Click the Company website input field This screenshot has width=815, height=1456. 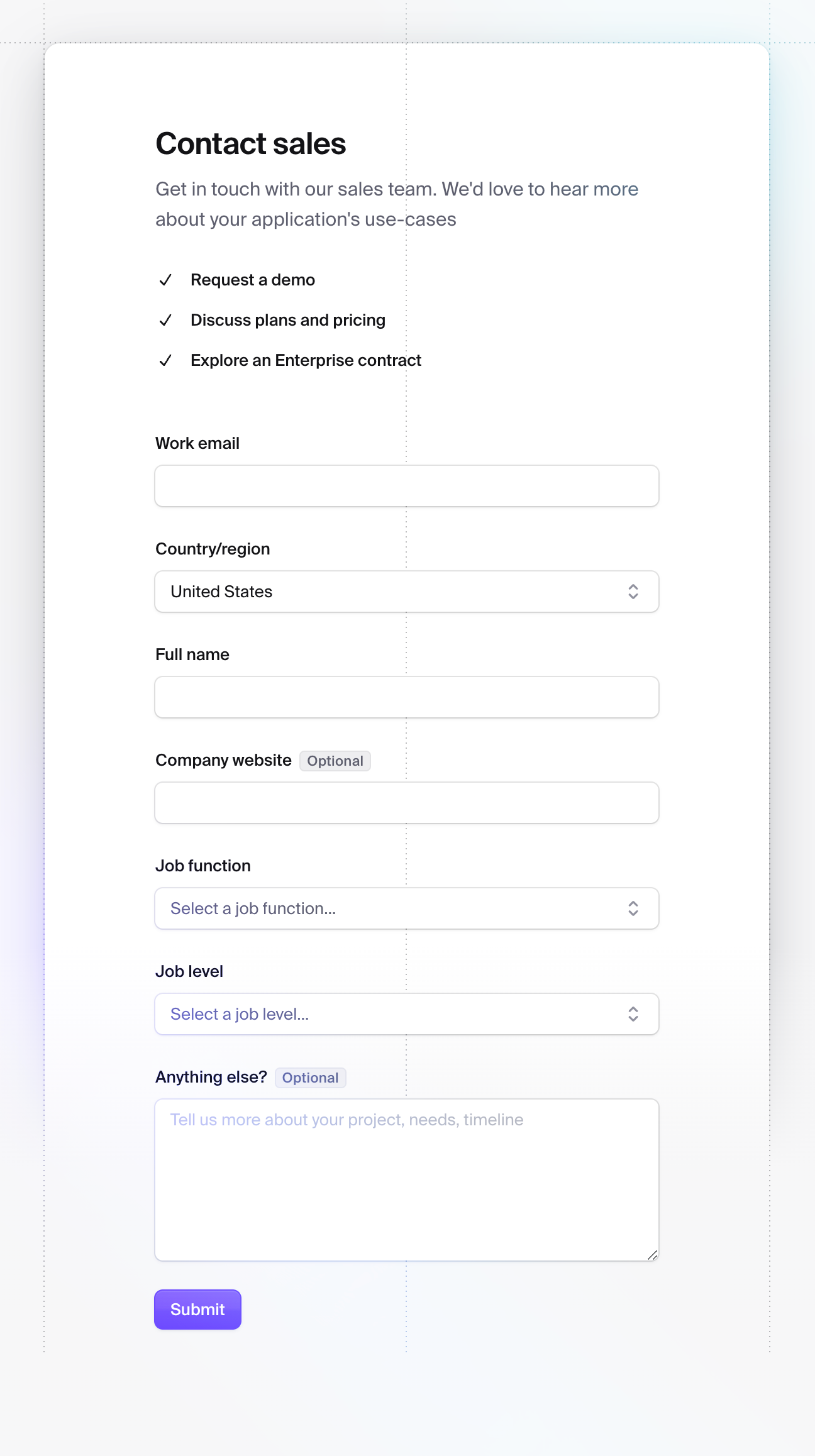click(x=407, y=803)
